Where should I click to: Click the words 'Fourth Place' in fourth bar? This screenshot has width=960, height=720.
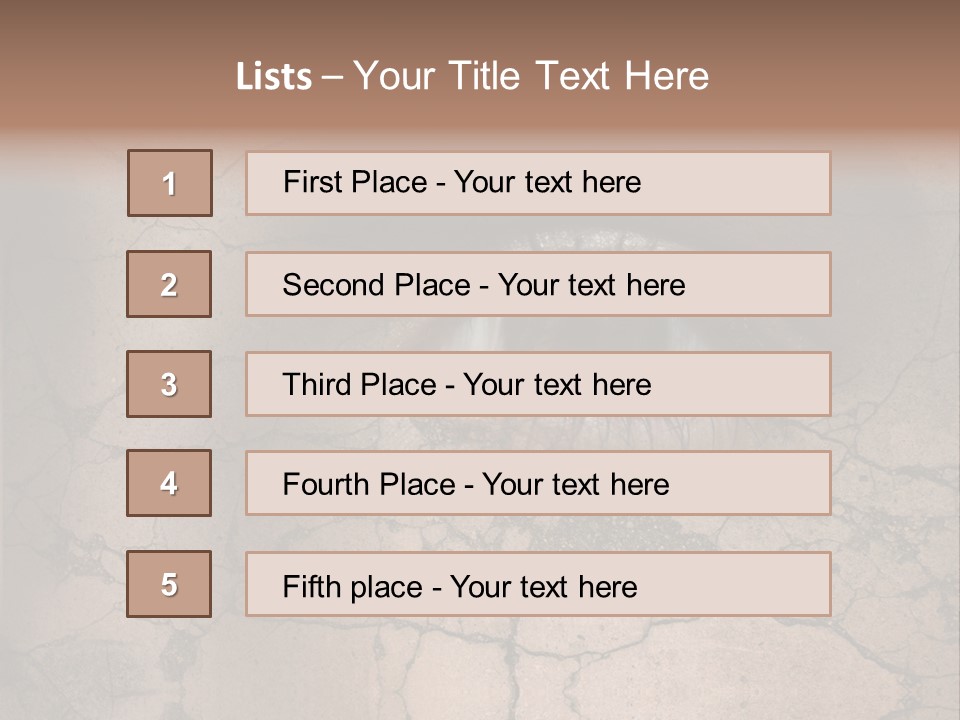(369, 484)
